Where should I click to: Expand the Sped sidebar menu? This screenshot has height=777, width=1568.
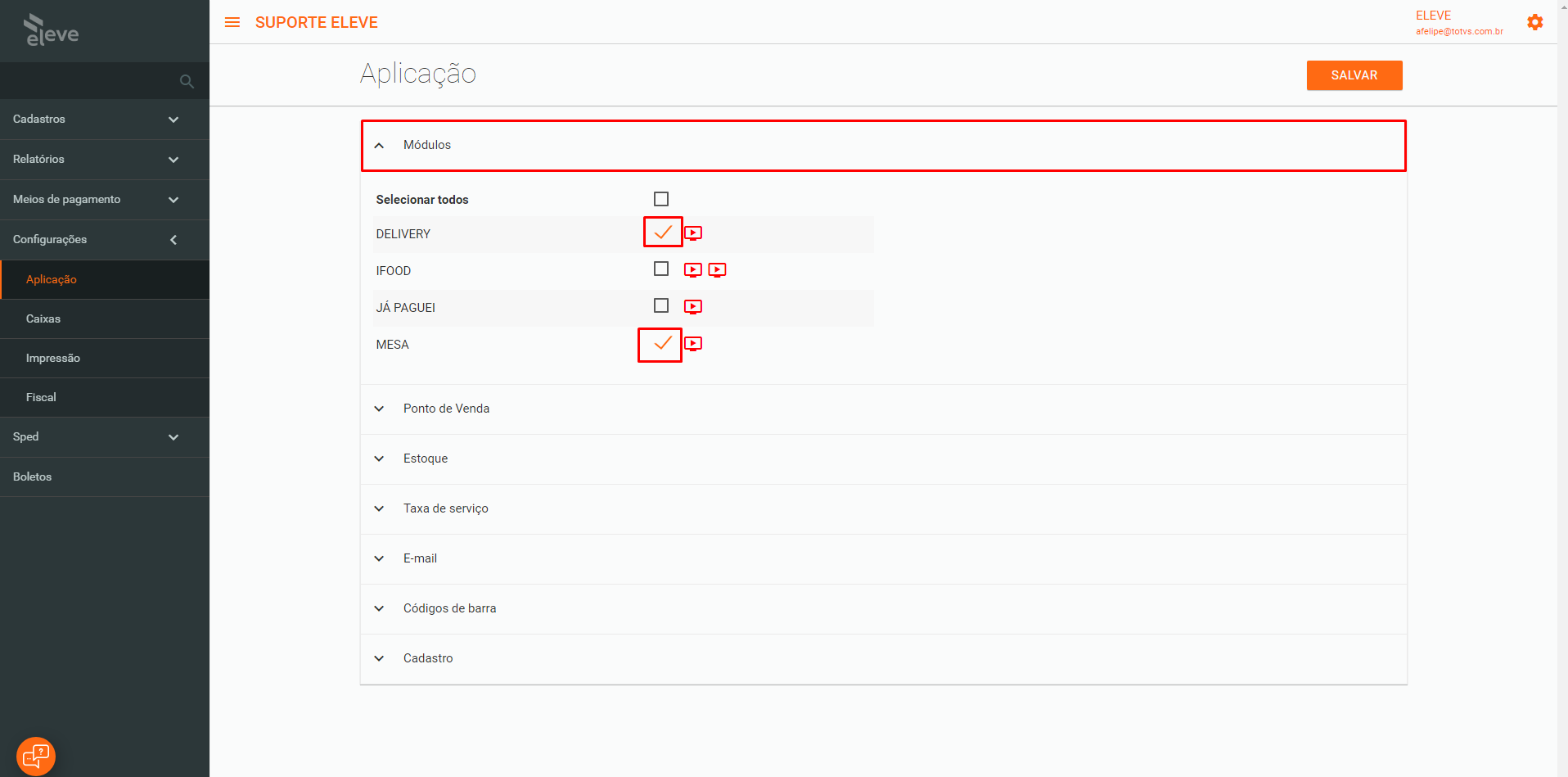(x=105, y=437)
